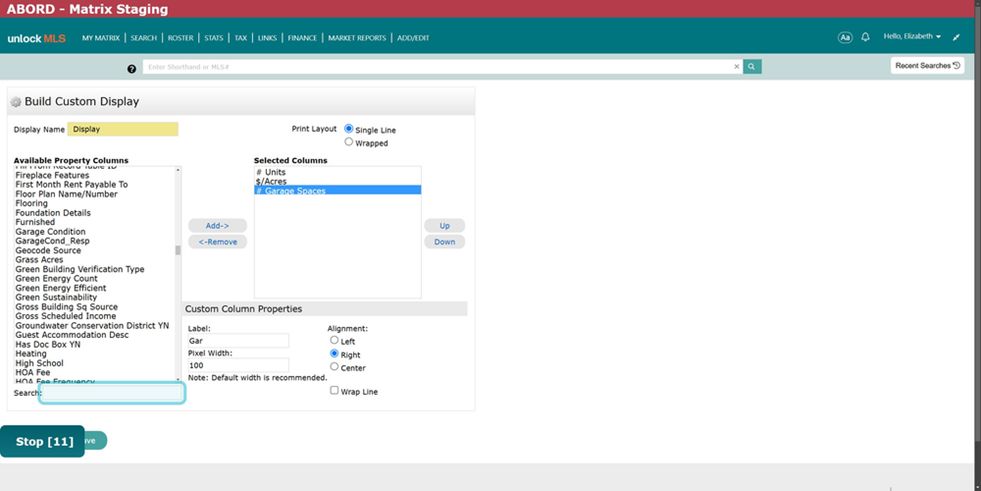Screen dimensions: 981x491
Task: Select Green Energy Efficient column
Action: coord(61,288)
